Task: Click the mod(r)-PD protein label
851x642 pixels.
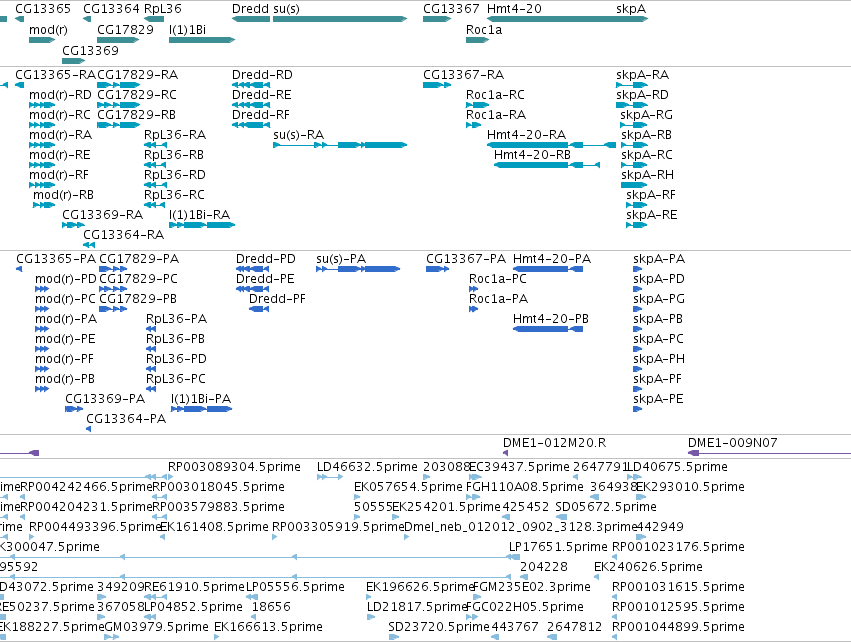Action: [66, 279]
